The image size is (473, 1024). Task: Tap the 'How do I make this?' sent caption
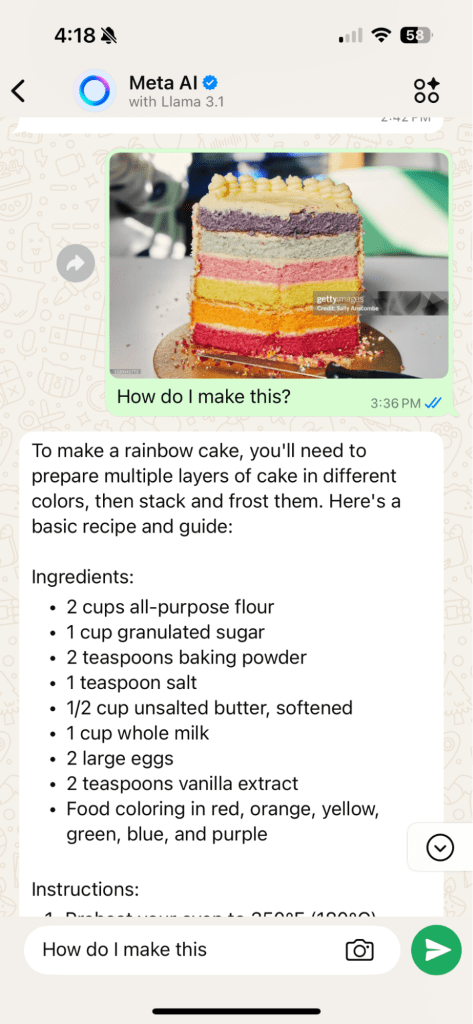click(203, 396)
